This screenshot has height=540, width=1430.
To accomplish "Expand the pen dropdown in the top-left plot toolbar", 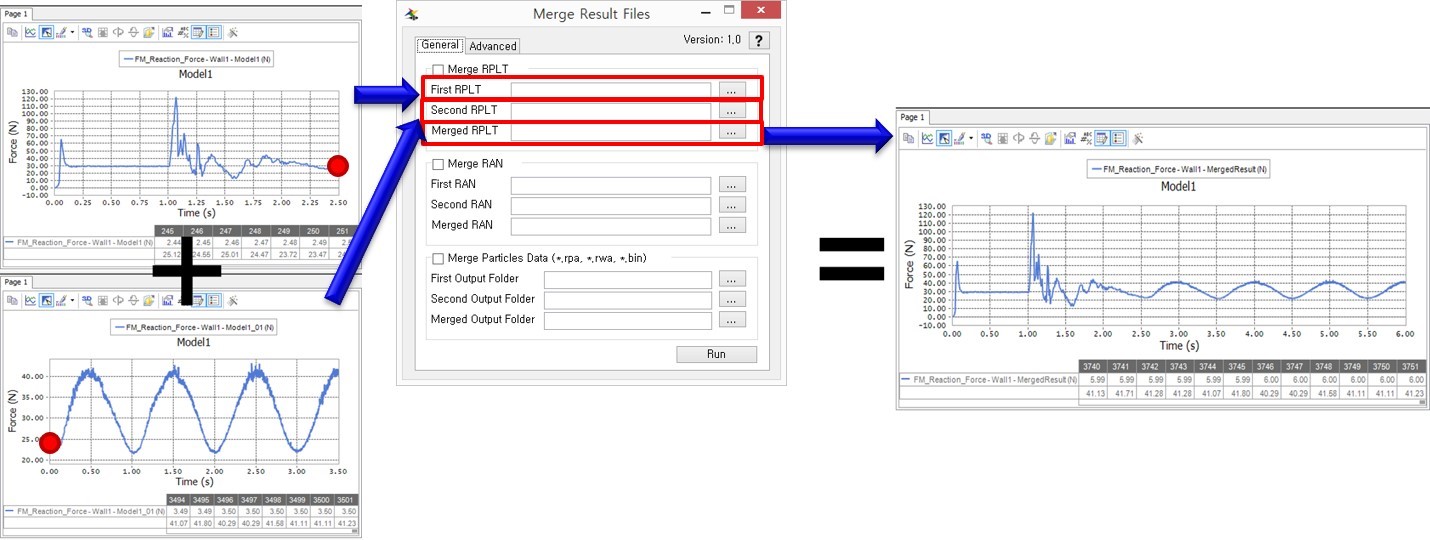I will (73, 32).
